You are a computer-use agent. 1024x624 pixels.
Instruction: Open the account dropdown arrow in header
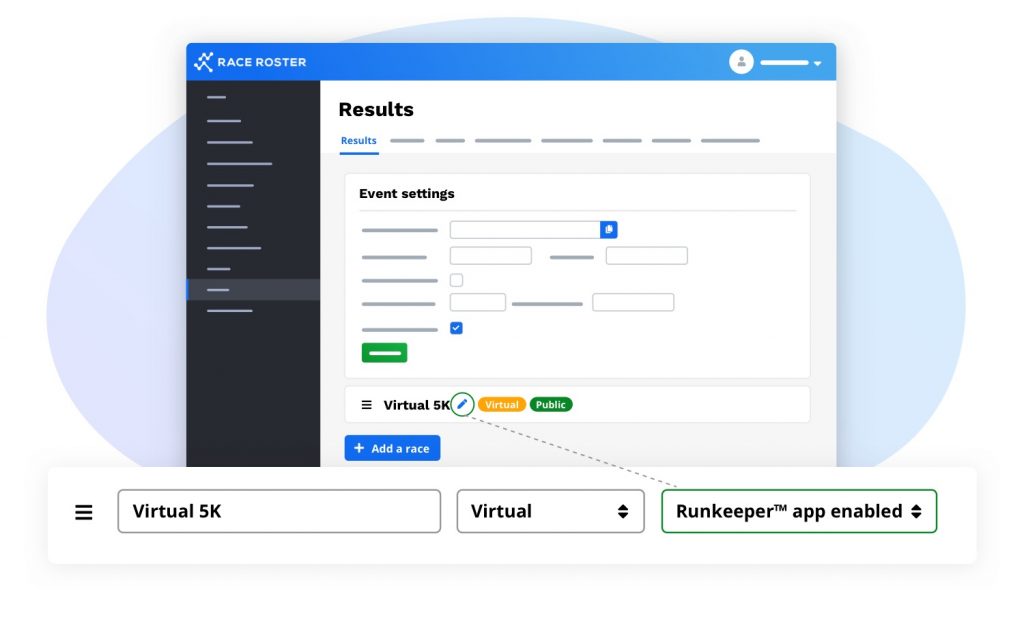817,63
